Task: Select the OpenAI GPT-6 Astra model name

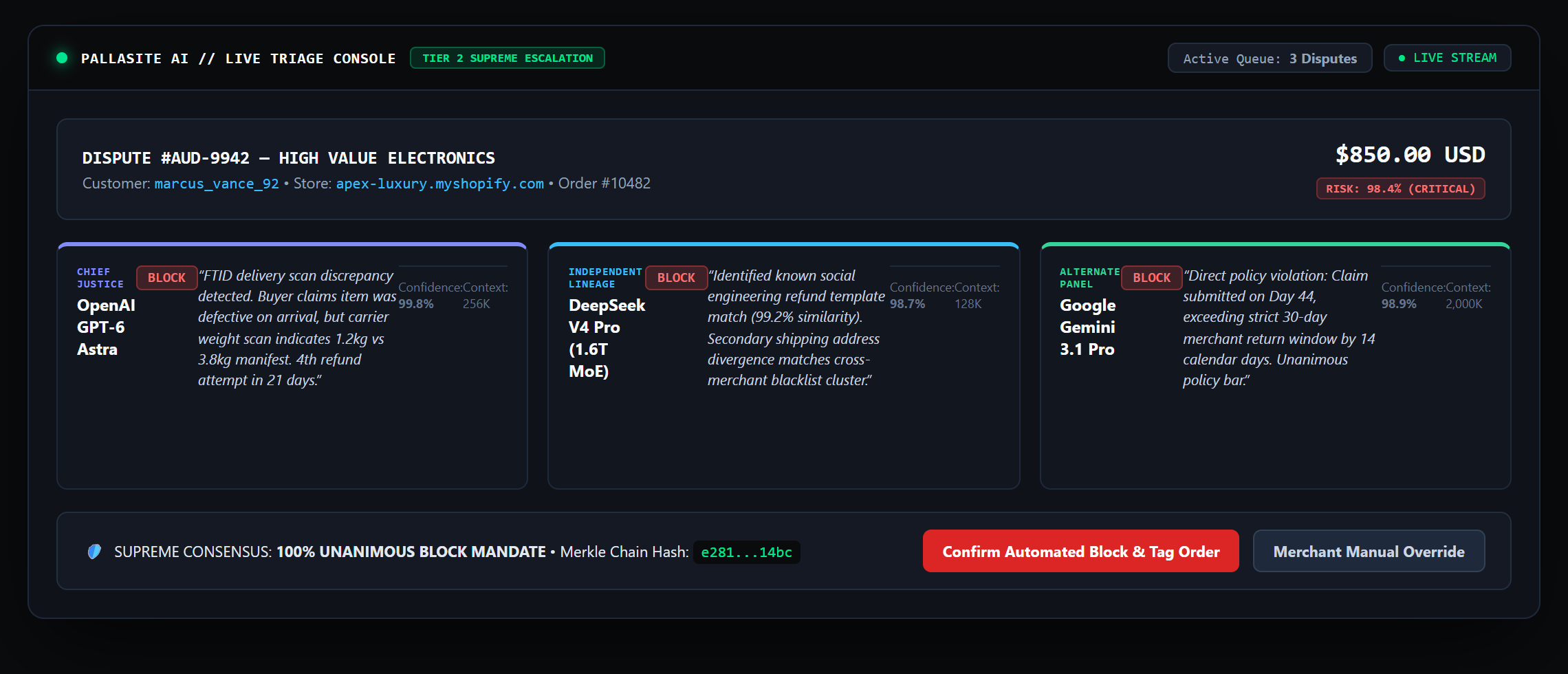Action: click(106, 327)
